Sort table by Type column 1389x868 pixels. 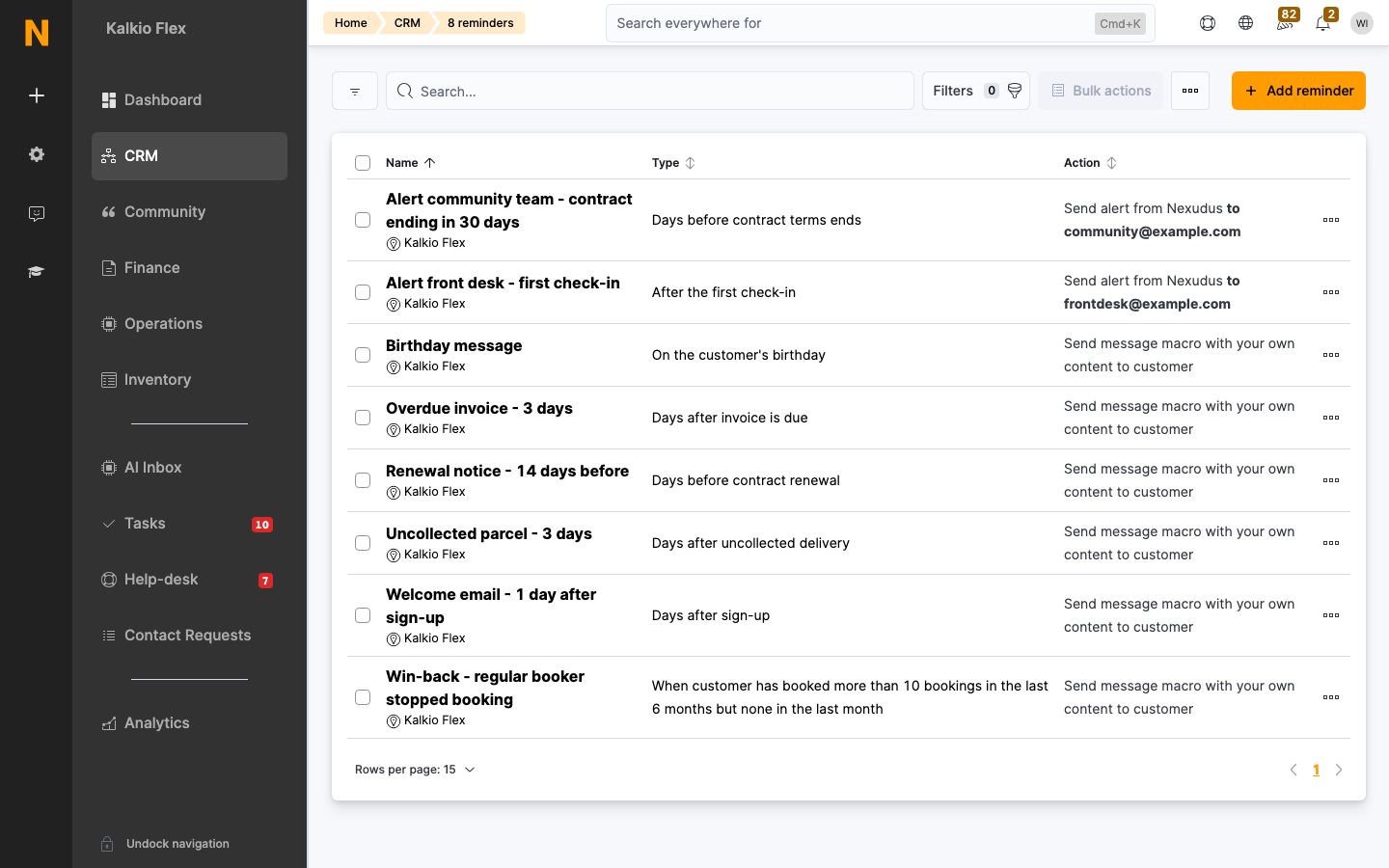click(x=673, y=163)
